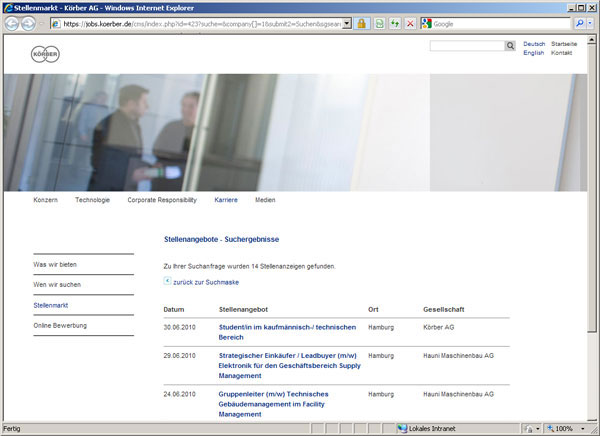This screenshot has height=436, width=600.
Task: Click Körber AG in the Gesellschaft column
Action: point(439,327)
